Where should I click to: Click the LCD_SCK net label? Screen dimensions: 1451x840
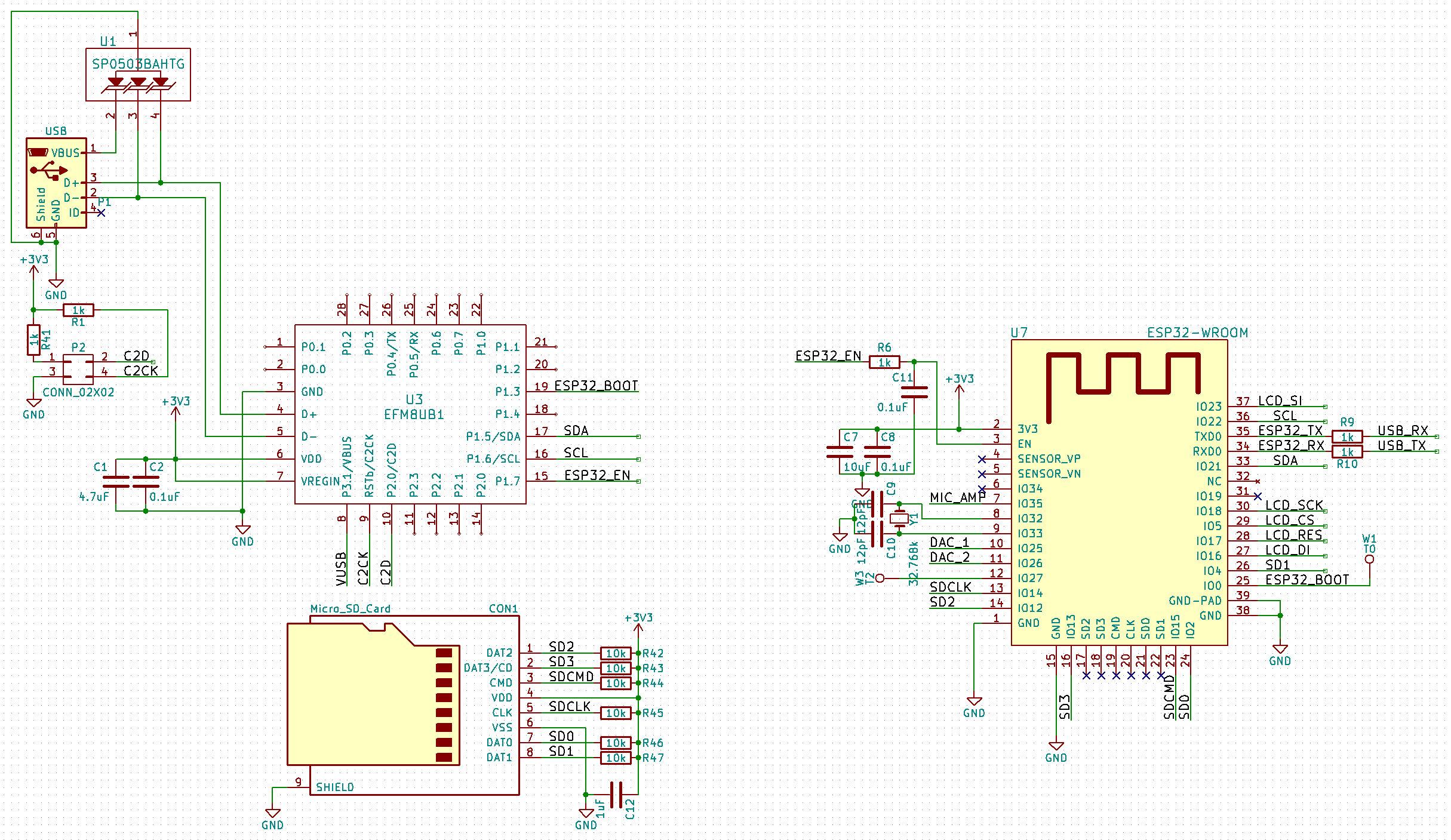(1295, 505)
